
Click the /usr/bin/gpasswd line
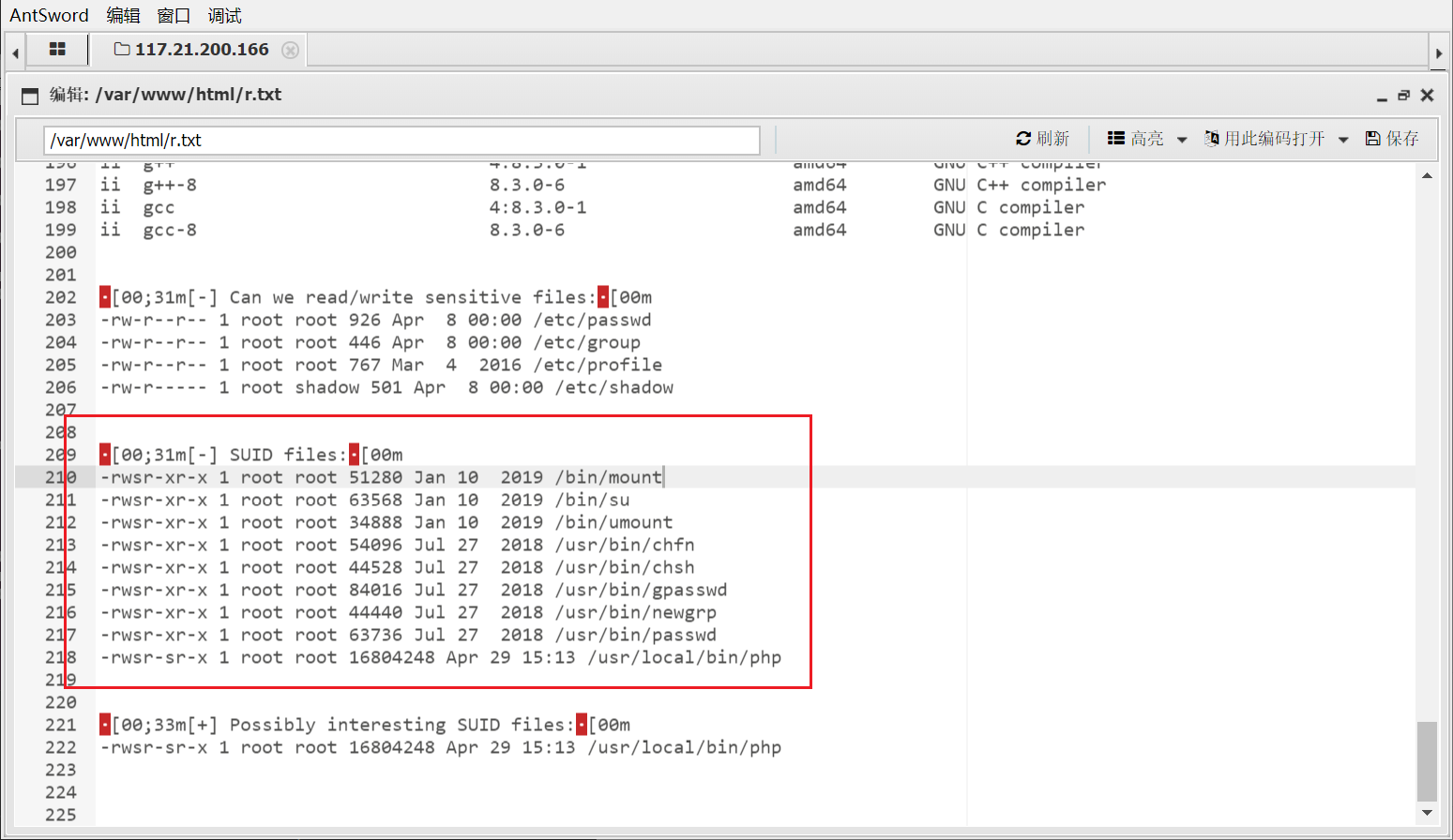point(414,590)
